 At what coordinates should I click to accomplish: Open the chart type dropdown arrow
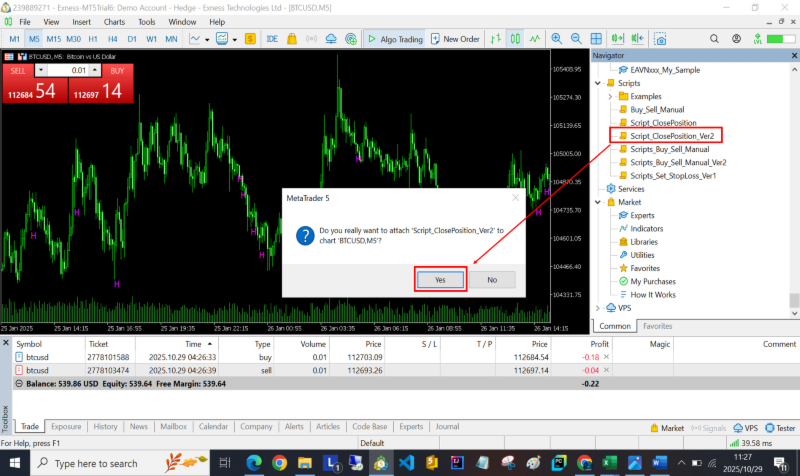point(207,39)
